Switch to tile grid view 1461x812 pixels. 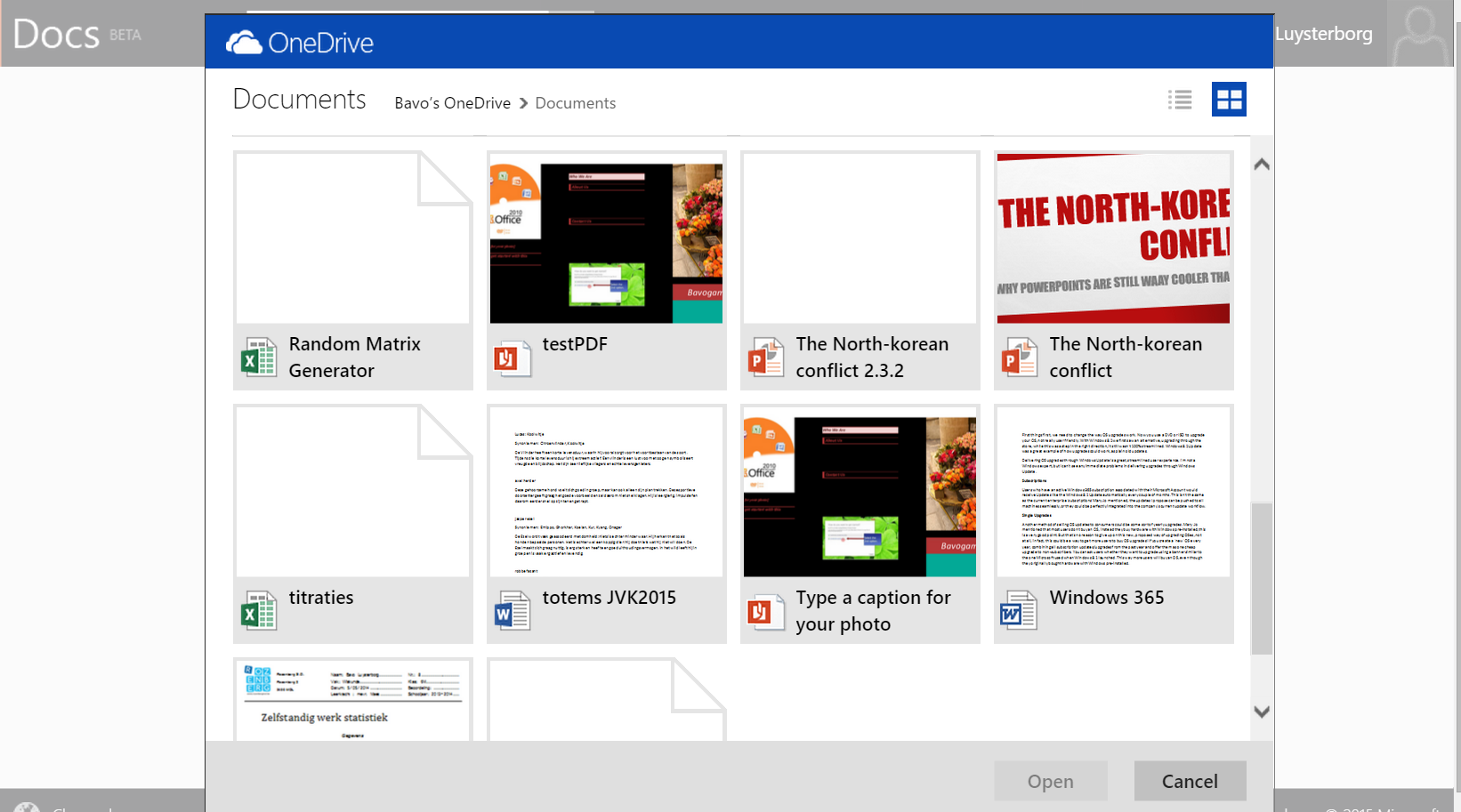click(x=1229, y=100)
